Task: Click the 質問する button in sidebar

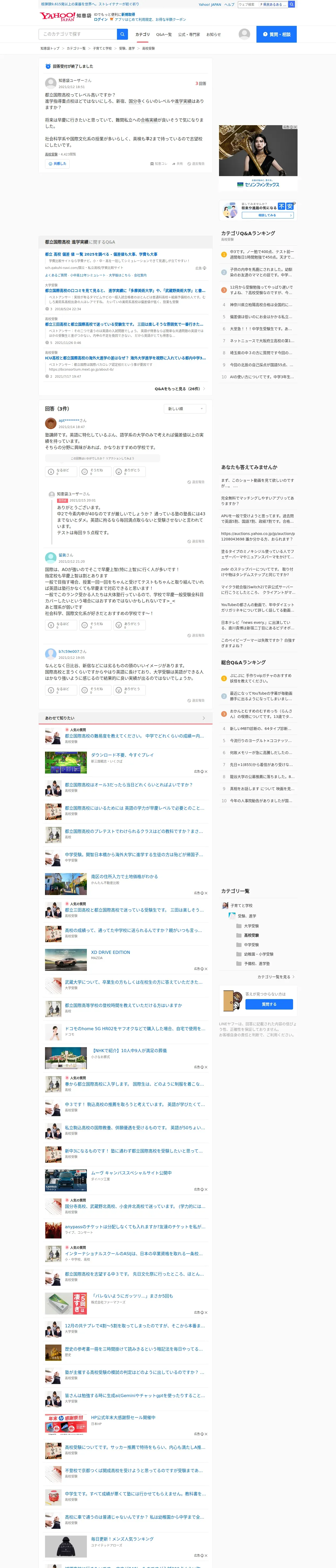Action: 269,1004
